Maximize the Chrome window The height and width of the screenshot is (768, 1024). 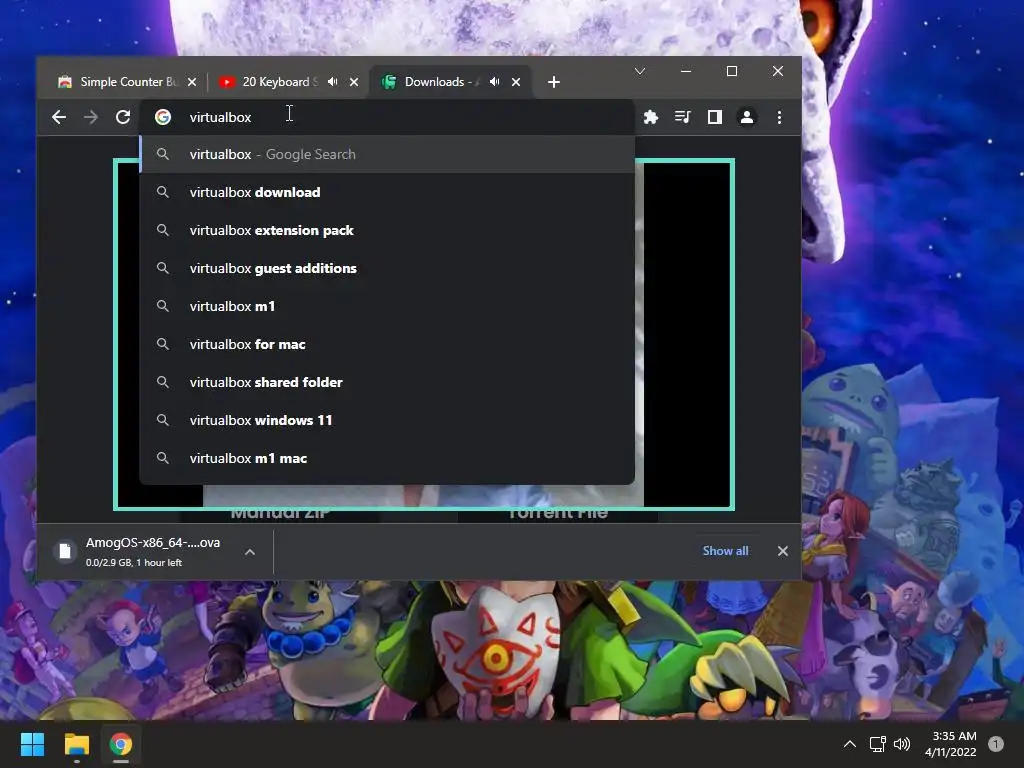pyautogui.click(x=732, y=71)
